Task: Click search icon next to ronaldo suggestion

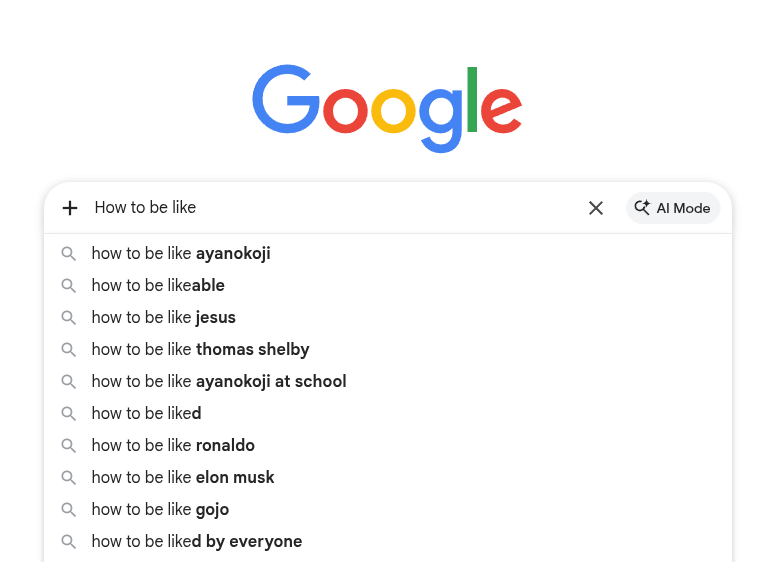Action: pyautogui.click(x=69, y=446)
